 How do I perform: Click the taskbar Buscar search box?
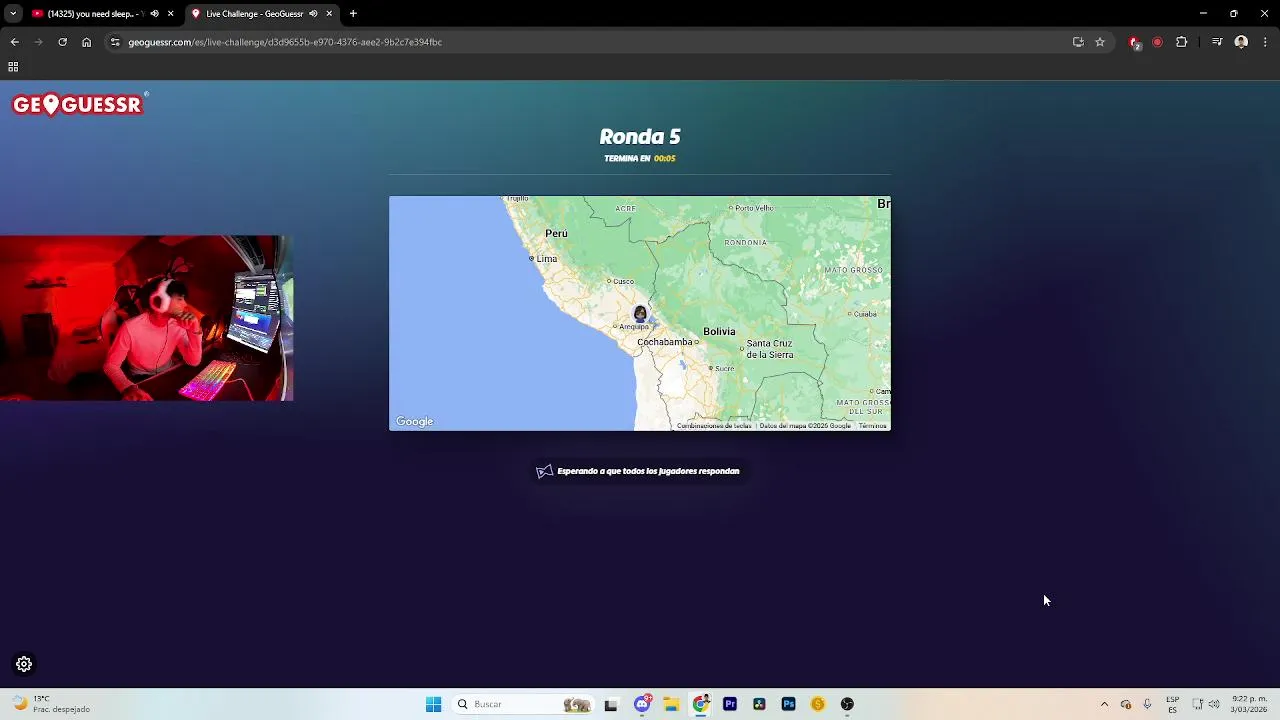click(525, 704)
